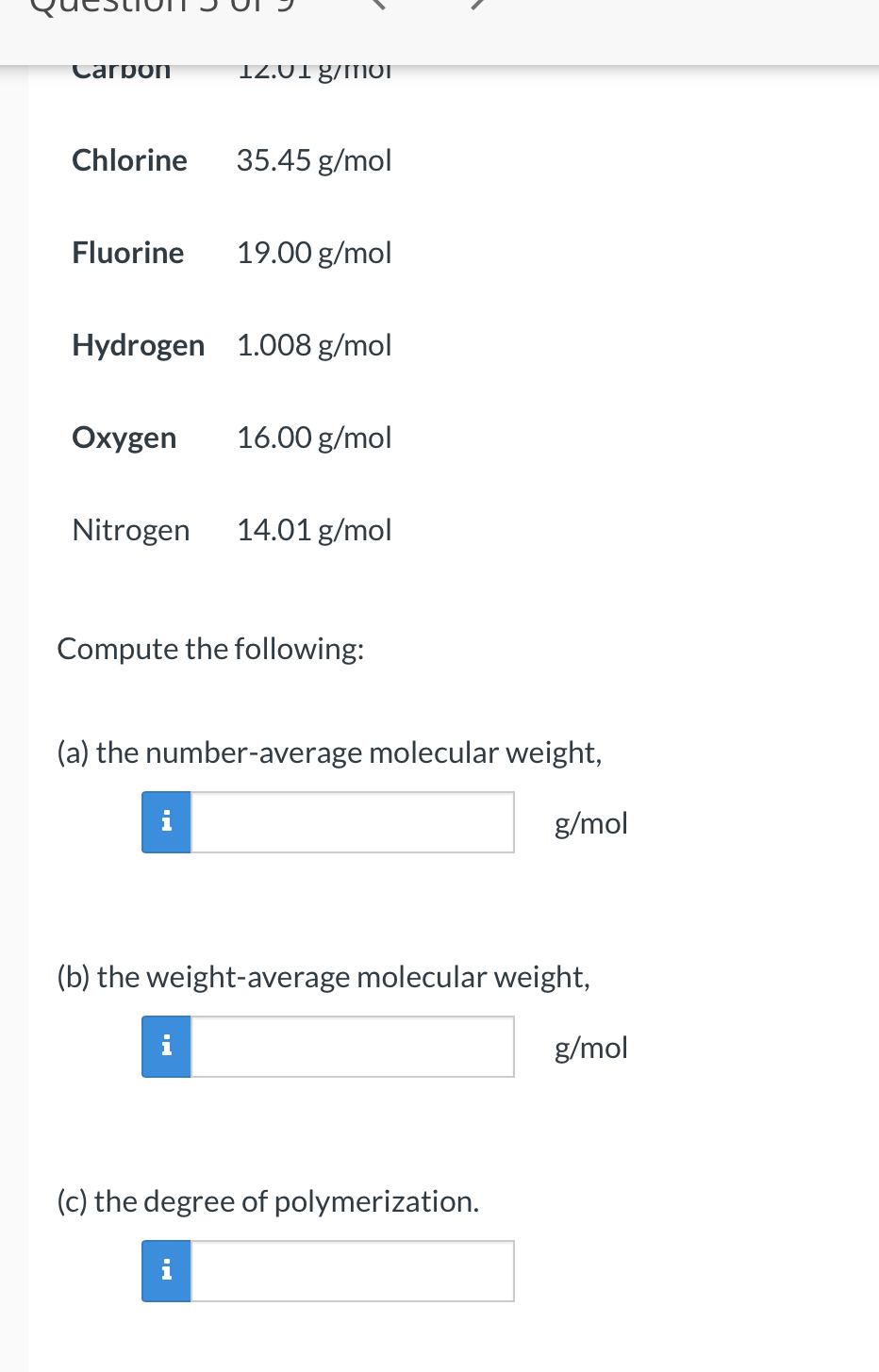Select the Chlorine molar mass text
Image resolution: width=879 pixels, height=1372 pixels.
coord(314,160)
